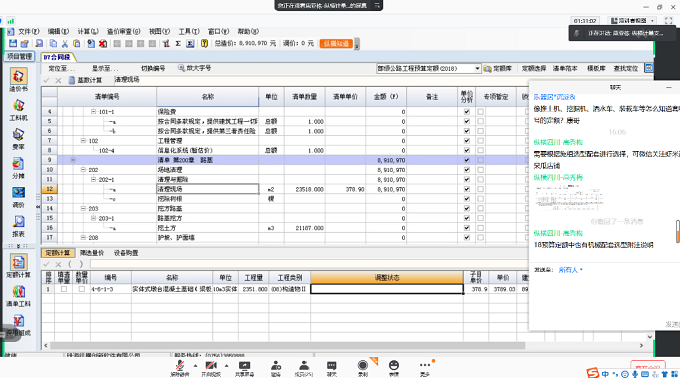680x378 pixels.
Task: Collapse the row 9 第200章 tree node
Action: tap(73, 160)
